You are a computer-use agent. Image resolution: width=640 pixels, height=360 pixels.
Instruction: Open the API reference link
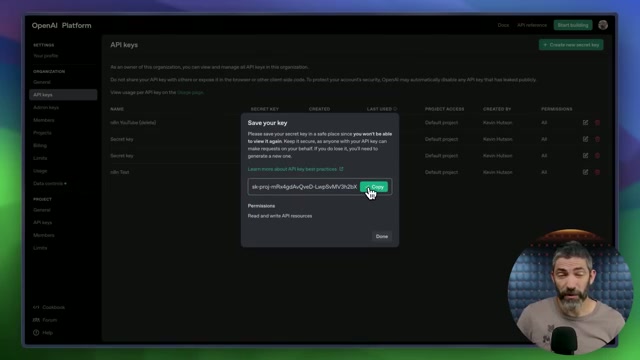tap(532, 25)
